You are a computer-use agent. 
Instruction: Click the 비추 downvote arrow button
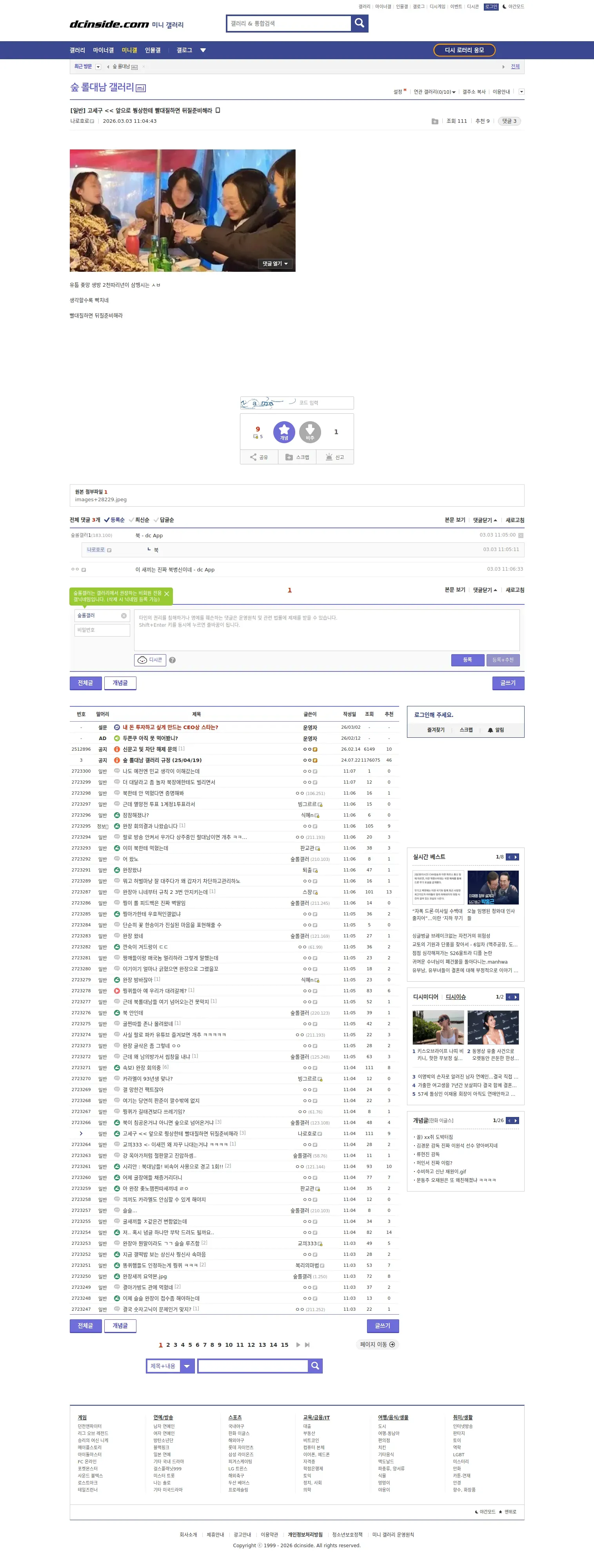[310, 432]
